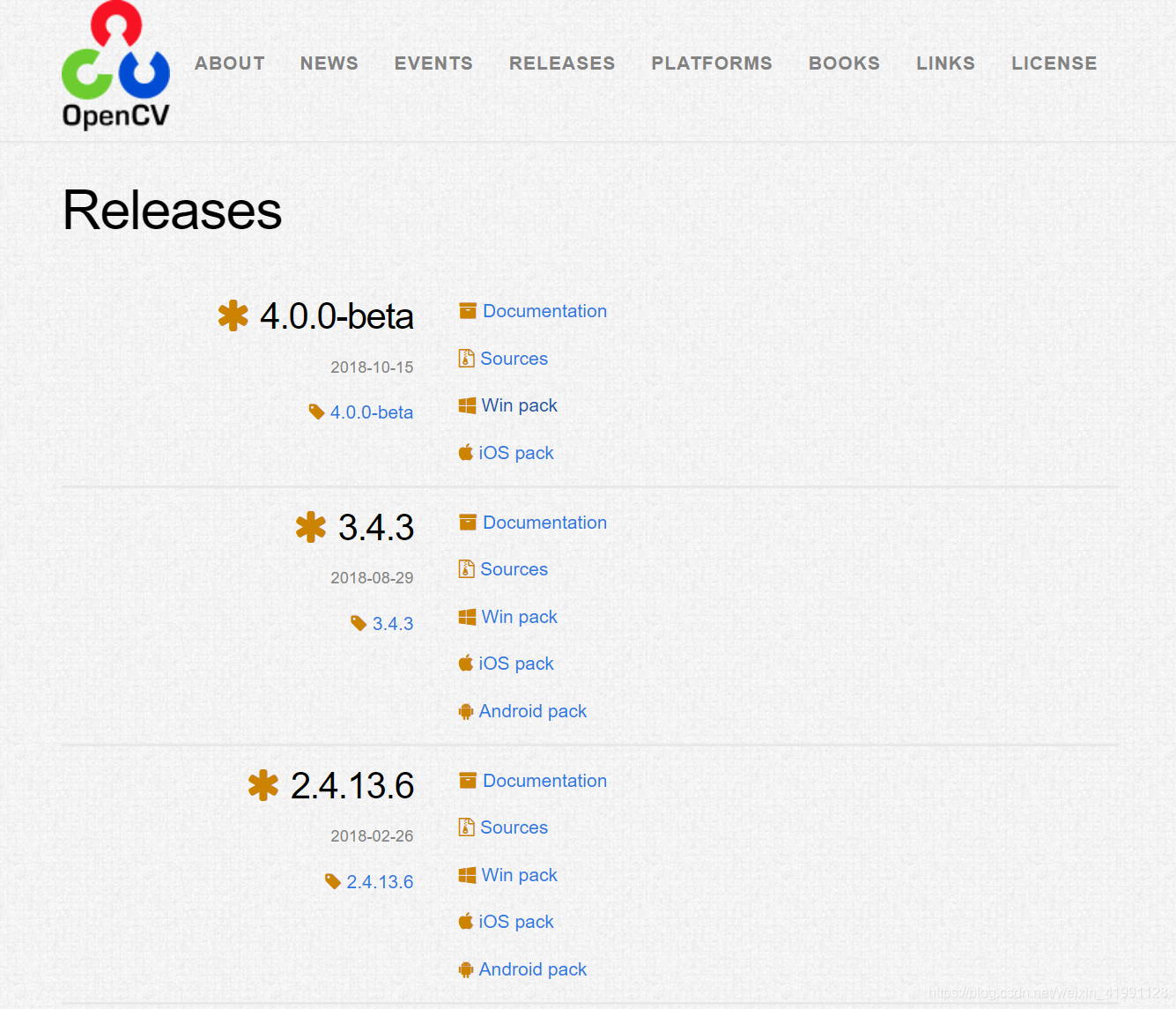Click the asterisk icon beside 2.4.13.6 heading
The image size is (1176, 1009).
coord(263,785)
